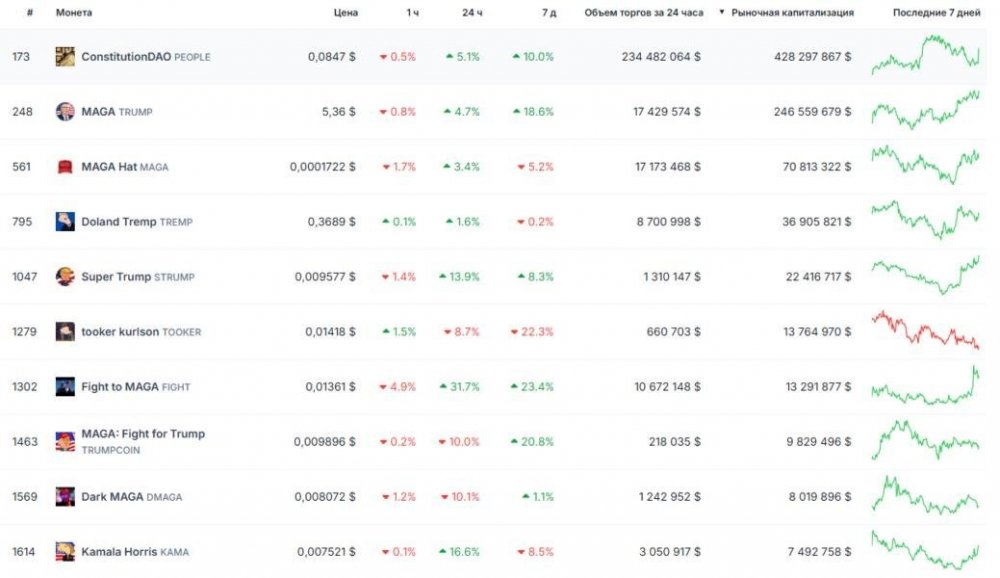Click the red MAGA Hat icon
Image resolution: width=1000 pixels, height=578 pixels.
click(x=65, y=166)
